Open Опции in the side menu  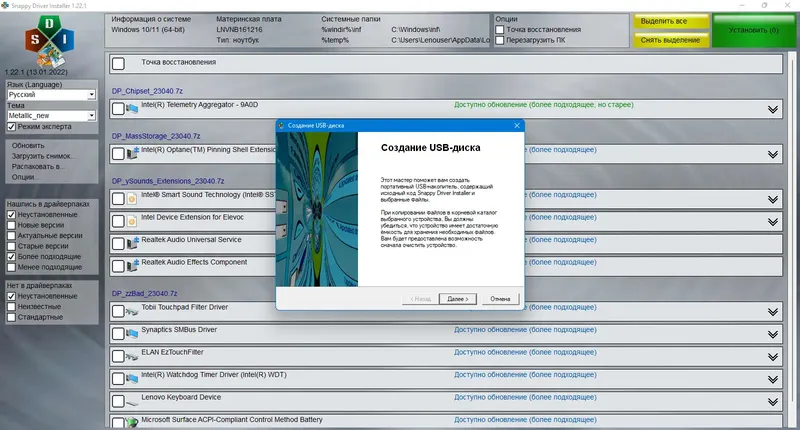click(x=23, y=177)
